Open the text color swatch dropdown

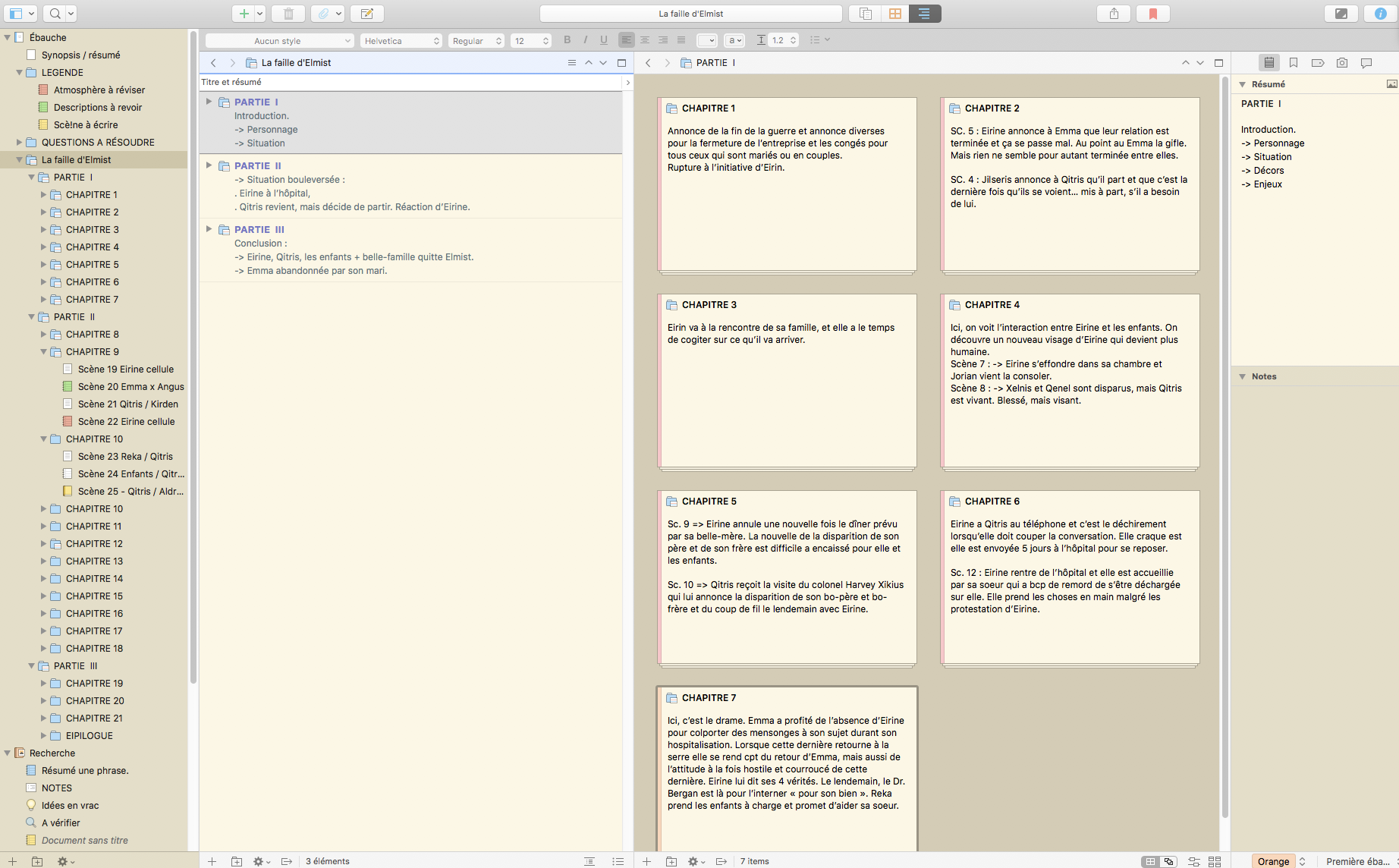707,41
